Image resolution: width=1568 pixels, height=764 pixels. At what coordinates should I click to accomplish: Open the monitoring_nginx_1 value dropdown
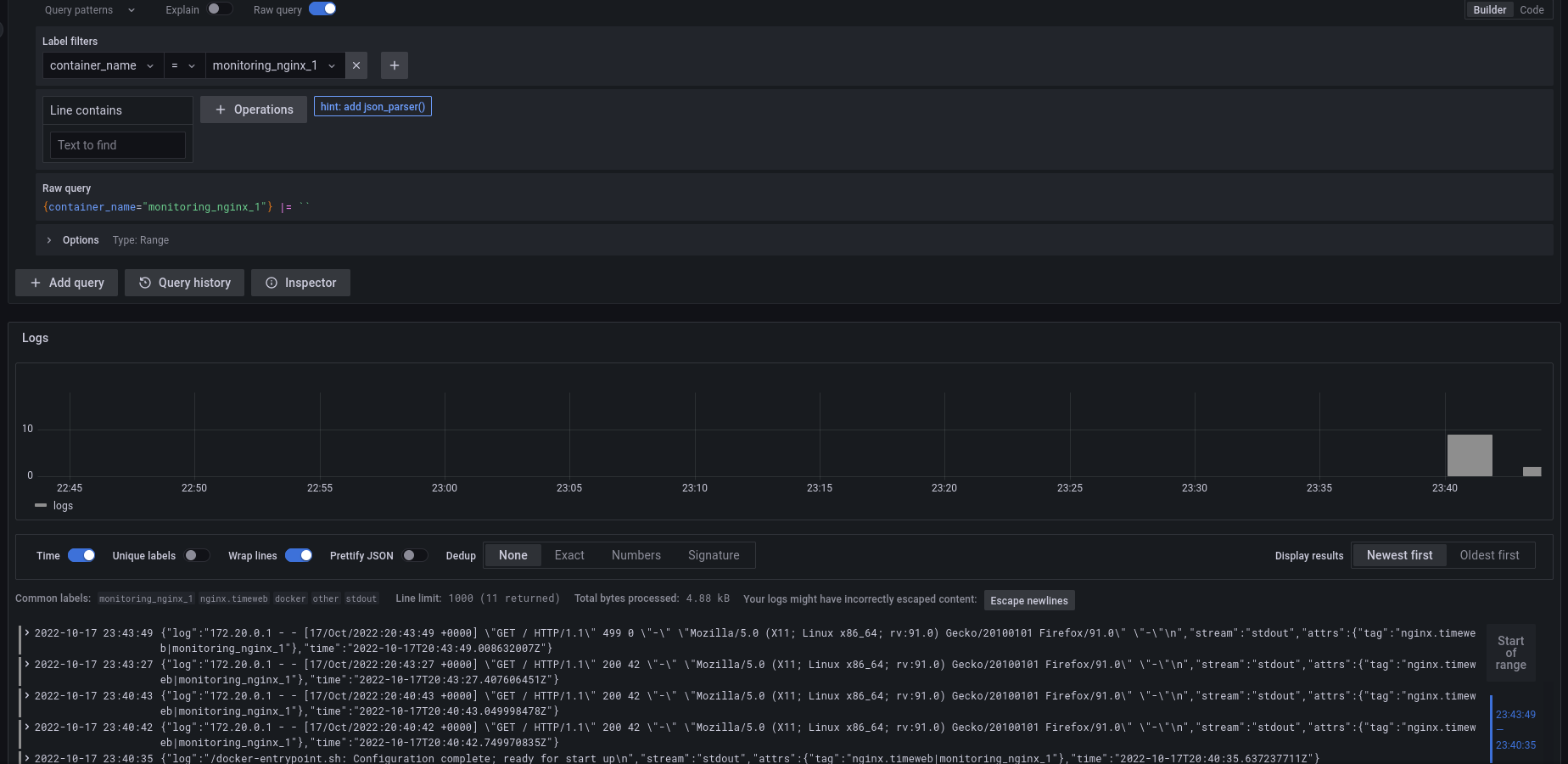click(x=275, y=65)
